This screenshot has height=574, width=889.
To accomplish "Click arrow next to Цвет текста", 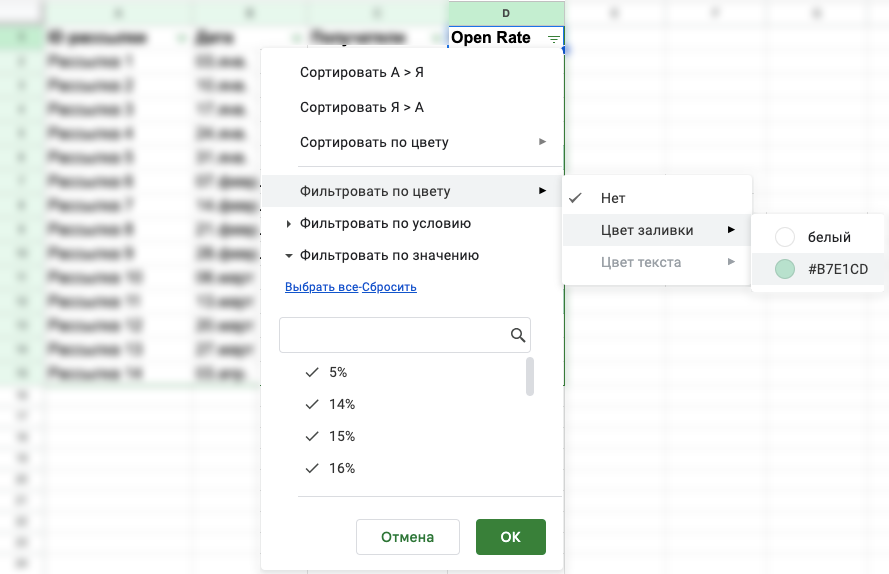I will point(731,261).
